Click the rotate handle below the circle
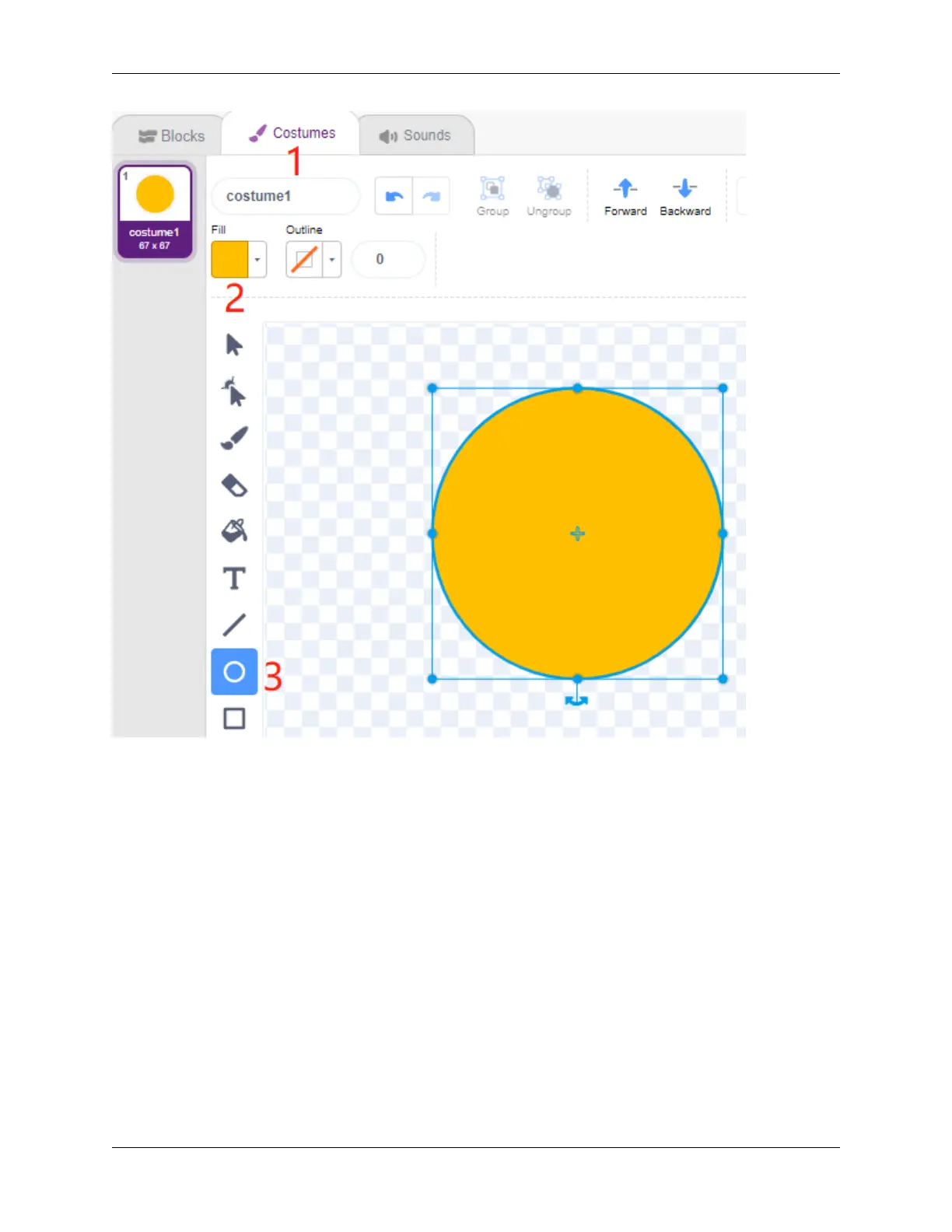952x1232 pixels. point(576,700)
